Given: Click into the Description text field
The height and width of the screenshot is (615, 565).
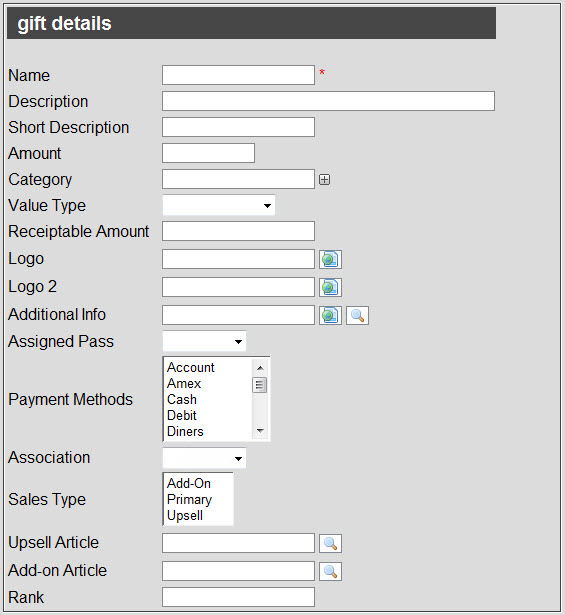Looking at the screenshot, I should 328,101.
